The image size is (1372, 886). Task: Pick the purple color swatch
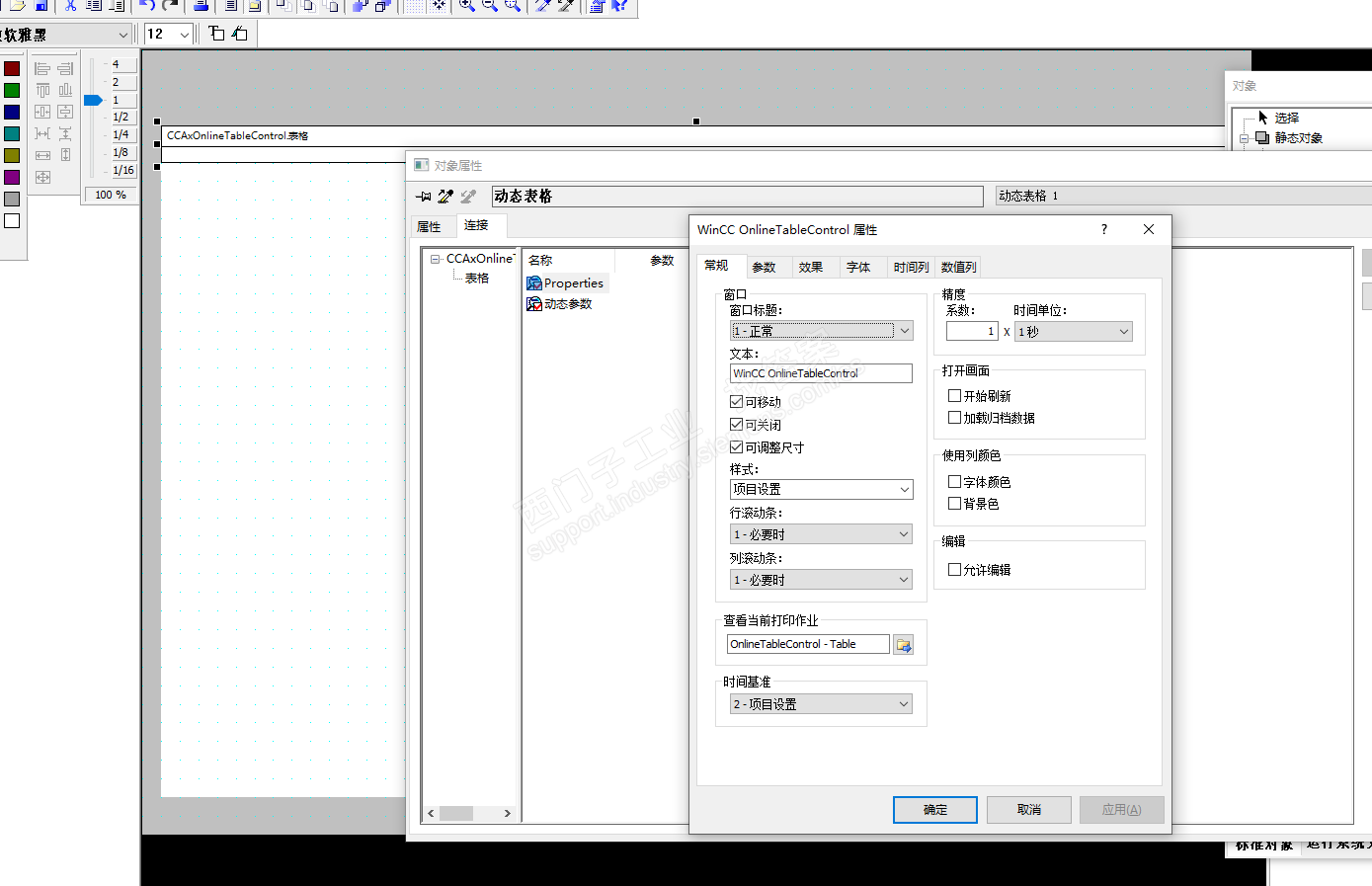12,178
